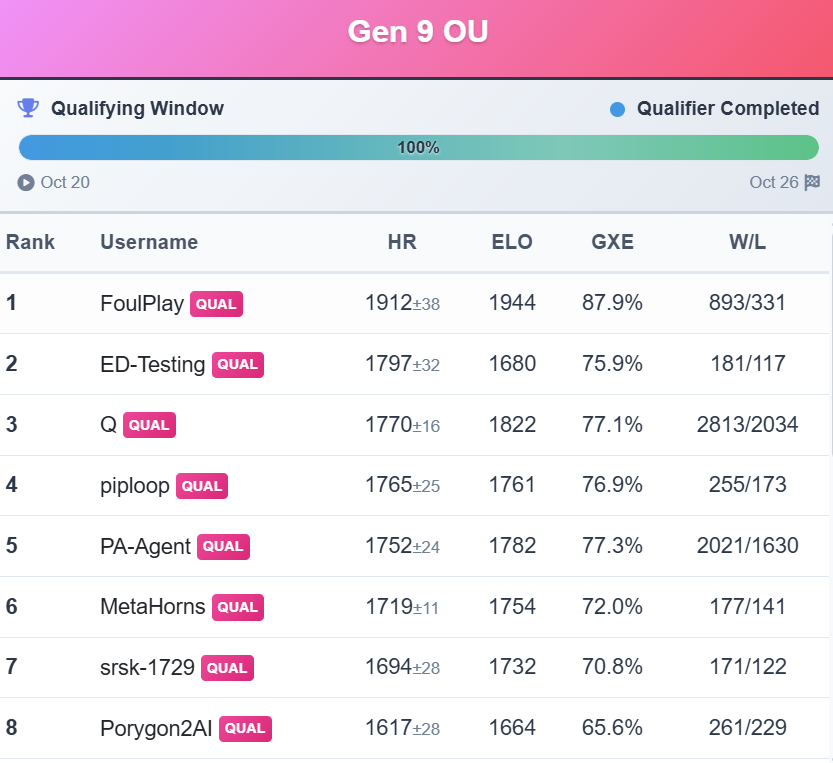This screenshot has width=833, height=763.
Task: Open the MetaHorns username entry
Action: pyautogui.click(x=152, y=607)
